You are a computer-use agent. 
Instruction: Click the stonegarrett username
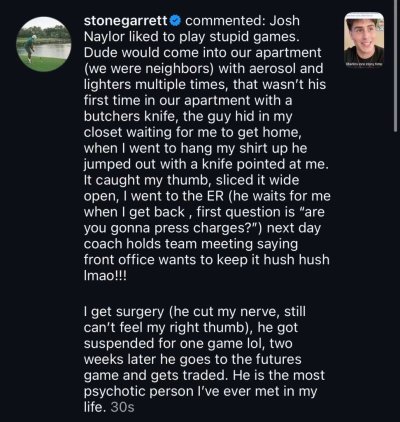pos(126,21)
